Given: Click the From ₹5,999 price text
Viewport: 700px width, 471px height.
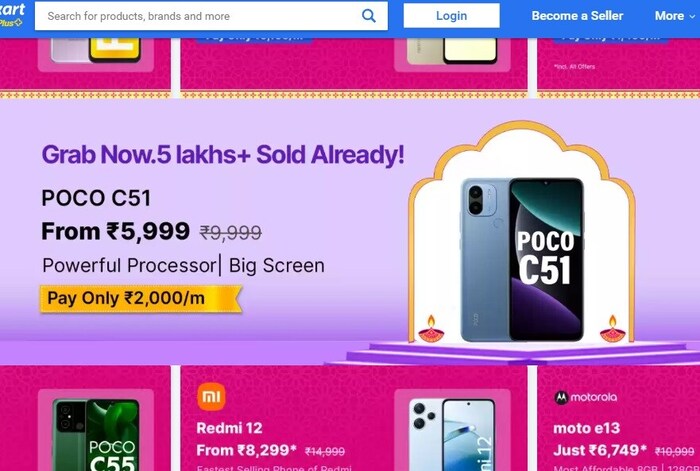Looking at the screenshot, I should 115,231.
